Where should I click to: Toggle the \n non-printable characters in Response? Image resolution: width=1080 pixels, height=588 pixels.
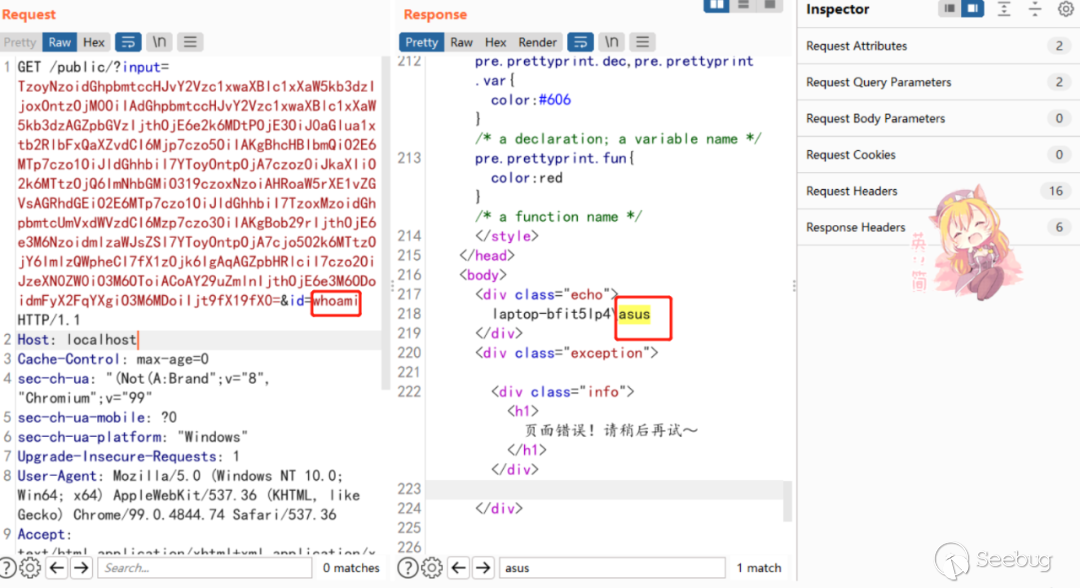click(x=611, y=42)
